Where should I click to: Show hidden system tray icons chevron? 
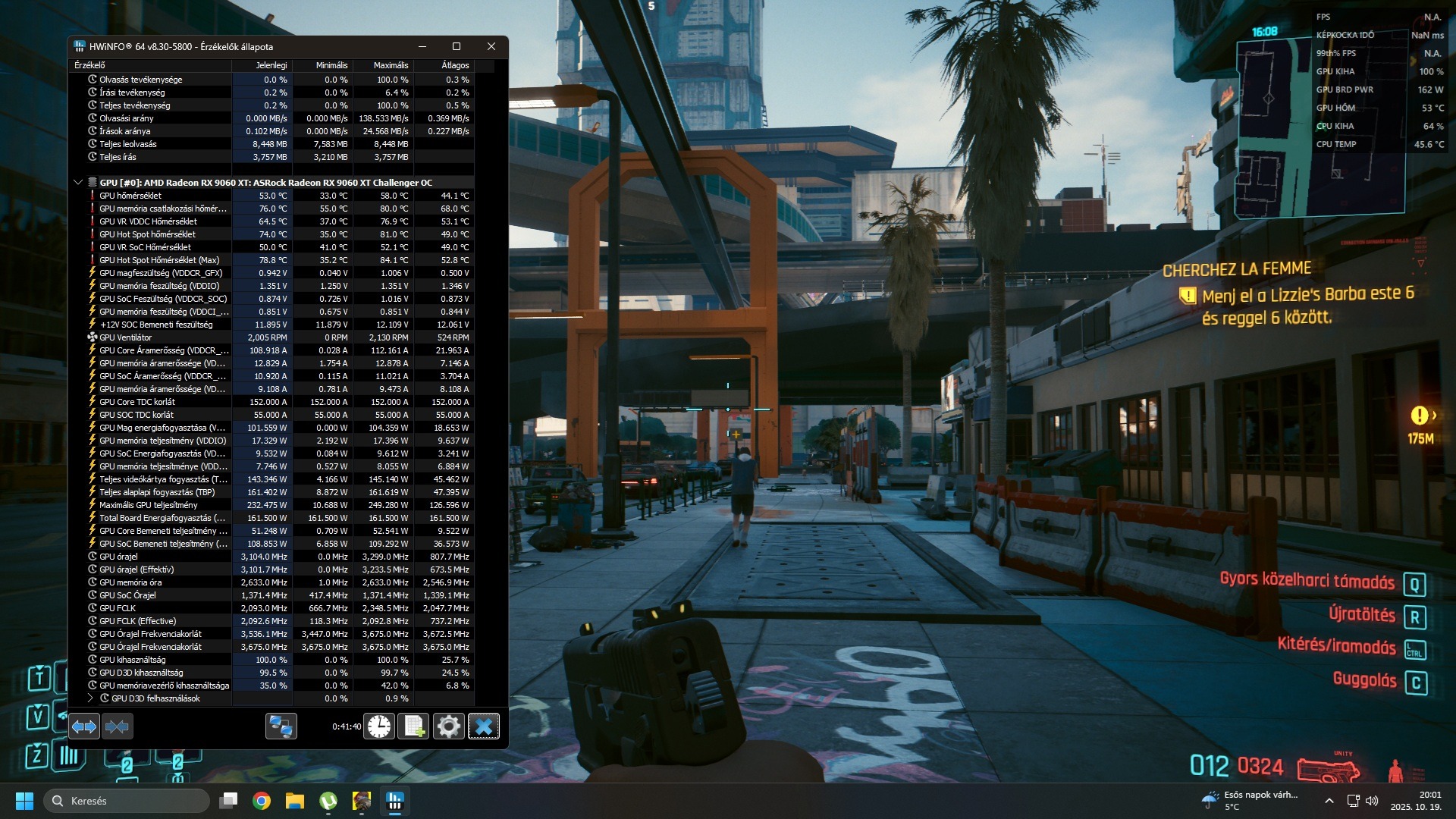tap(1329, 801)
